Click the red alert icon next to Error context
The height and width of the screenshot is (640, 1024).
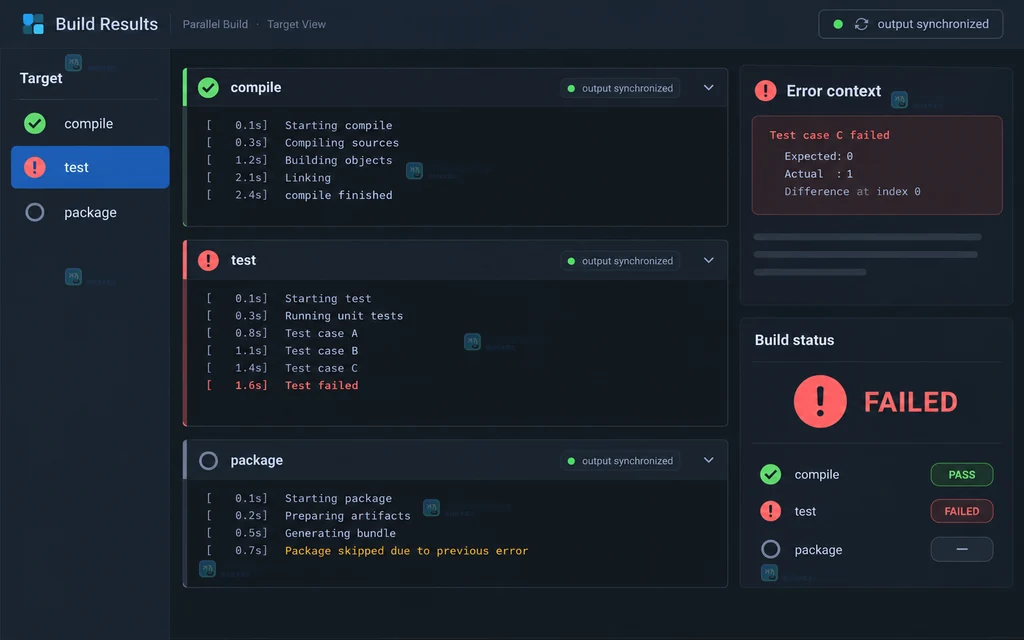click(x=765, y=91)
